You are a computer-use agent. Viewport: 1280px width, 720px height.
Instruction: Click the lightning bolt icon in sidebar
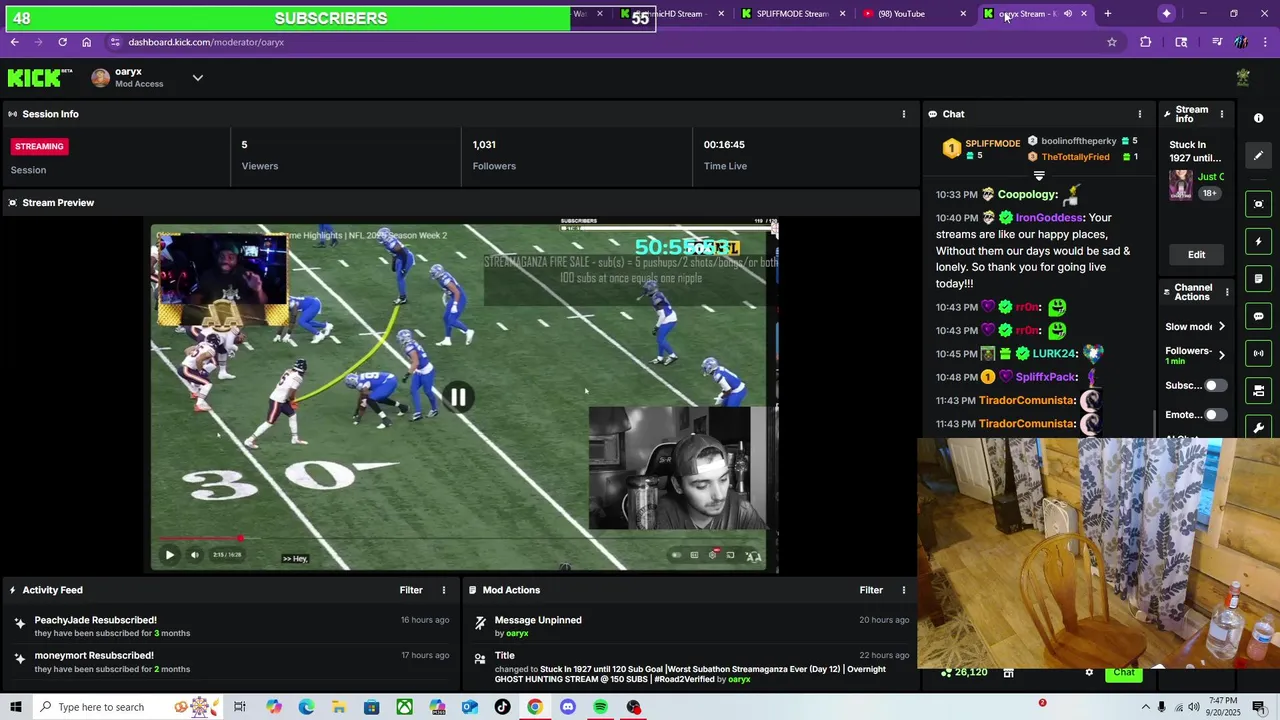(x=1258, y=242)
